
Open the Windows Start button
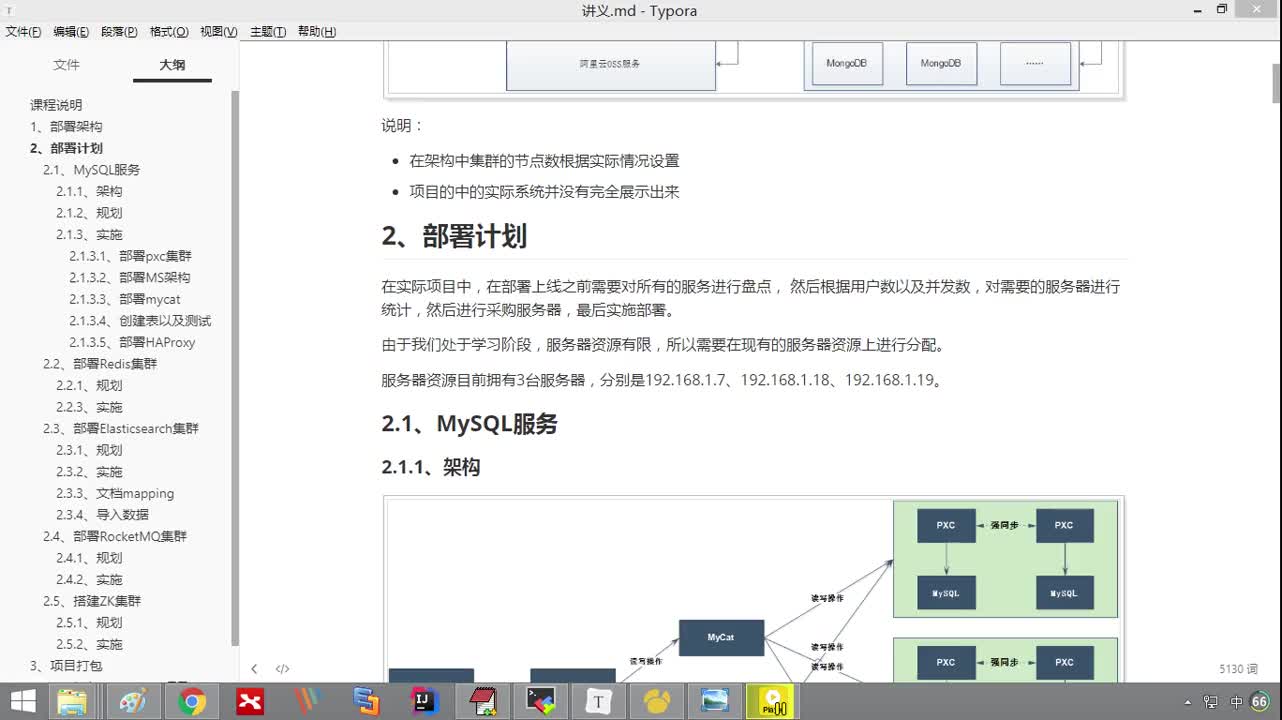coord(23,702)
